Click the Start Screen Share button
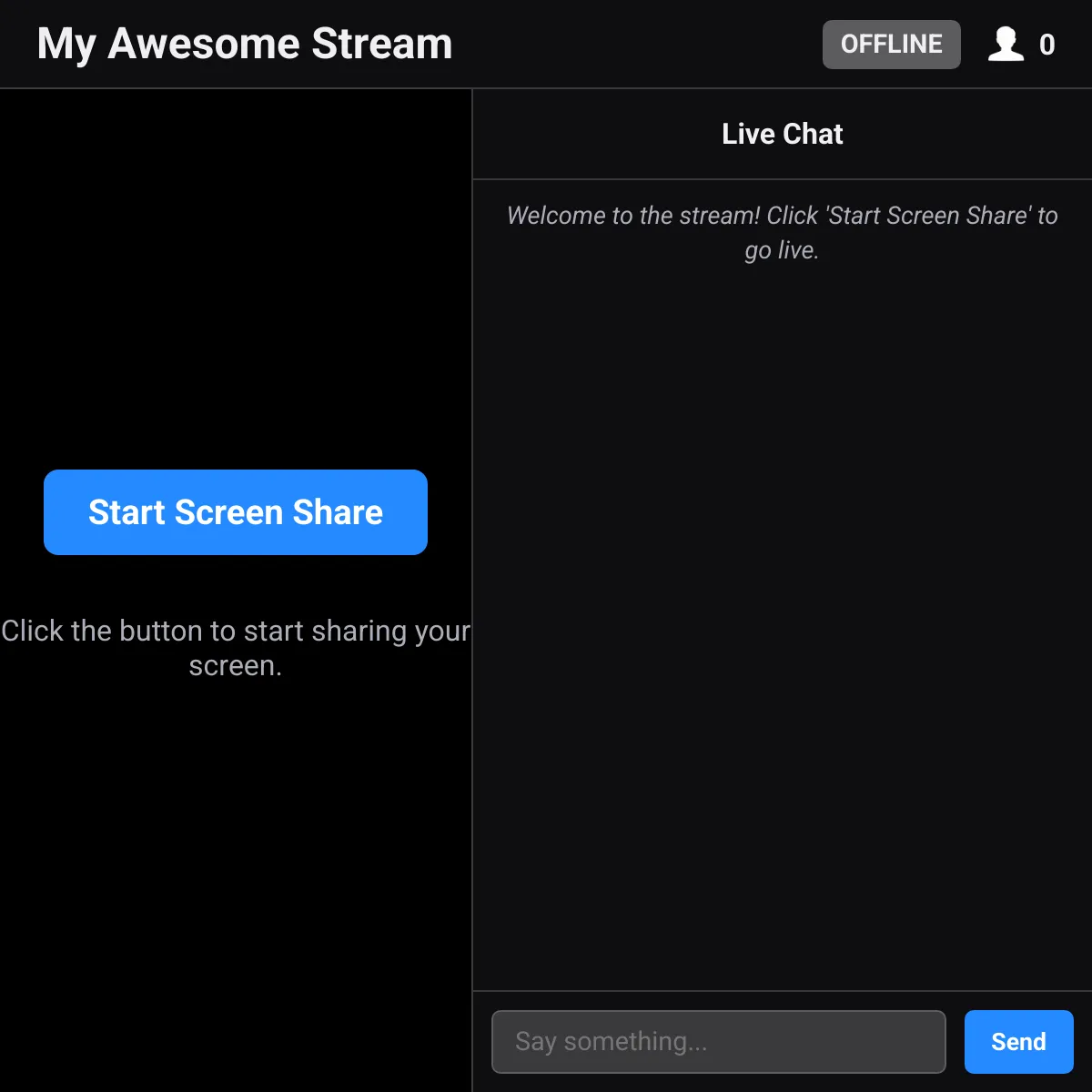Image resolution: width=1092 pixels, height=1092 pixels. 236,512
